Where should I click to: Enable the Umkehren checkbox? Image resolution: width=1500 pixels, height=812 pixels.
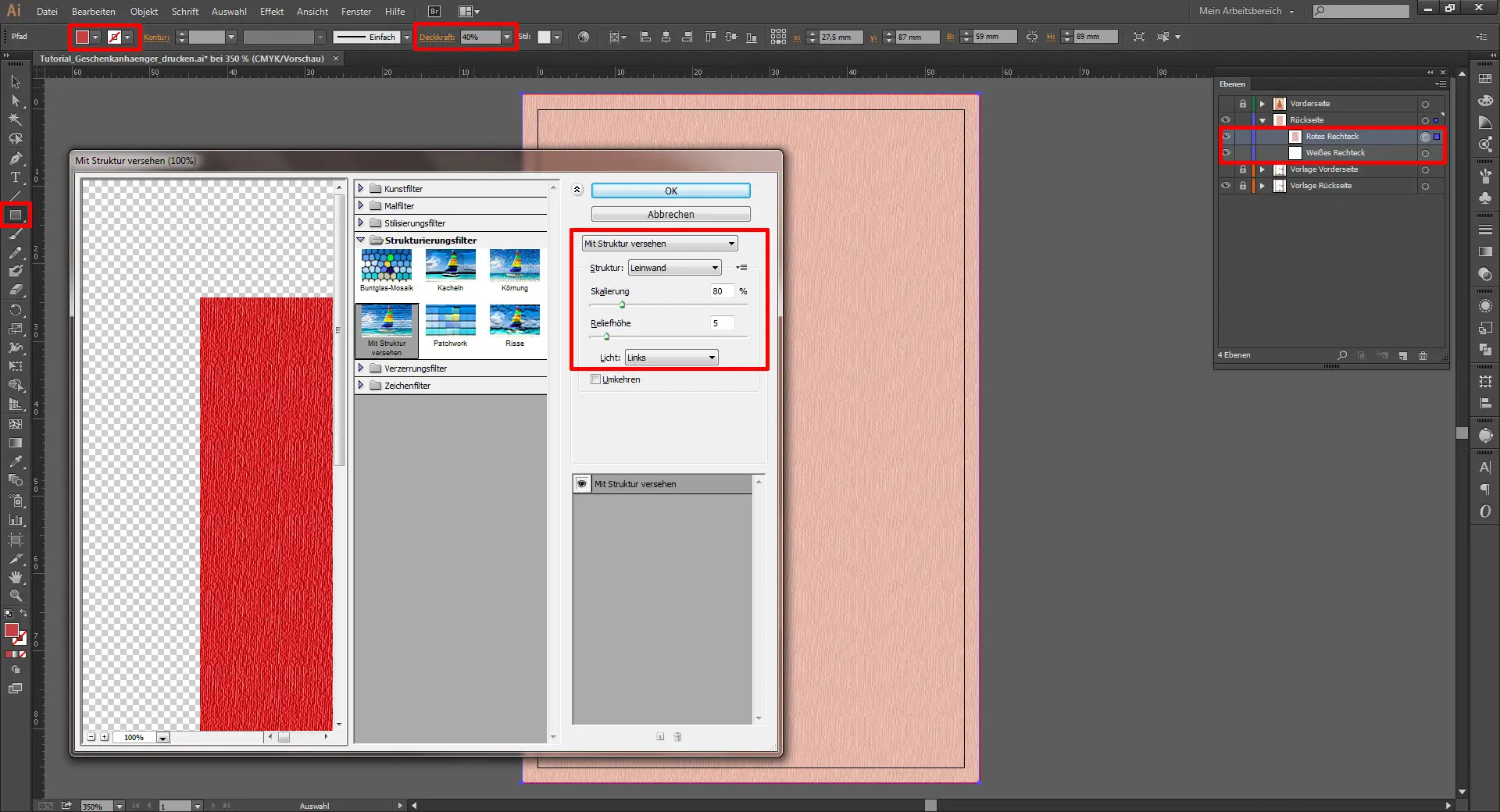pos(596,379)
